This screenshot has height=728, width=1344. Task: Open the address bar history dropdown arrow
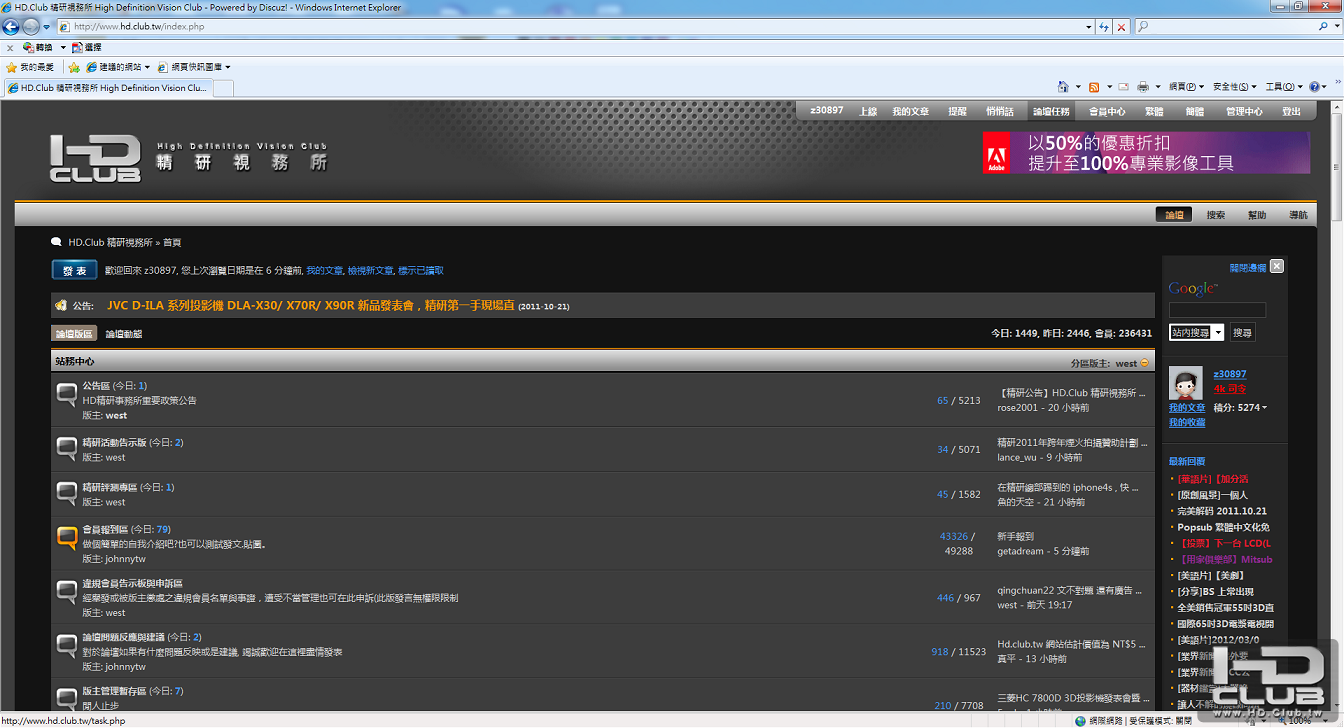[x=1089, y=27]
